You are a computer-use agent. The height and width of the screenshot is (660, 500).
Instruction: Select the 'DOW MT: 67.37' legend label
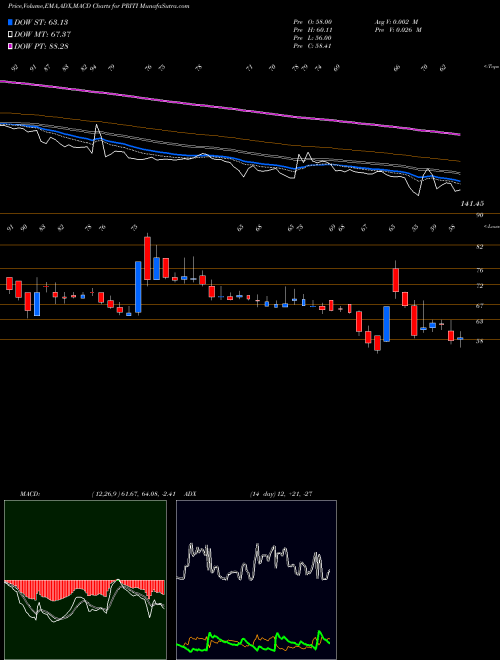pyautogui.click(x=42, y=35)
